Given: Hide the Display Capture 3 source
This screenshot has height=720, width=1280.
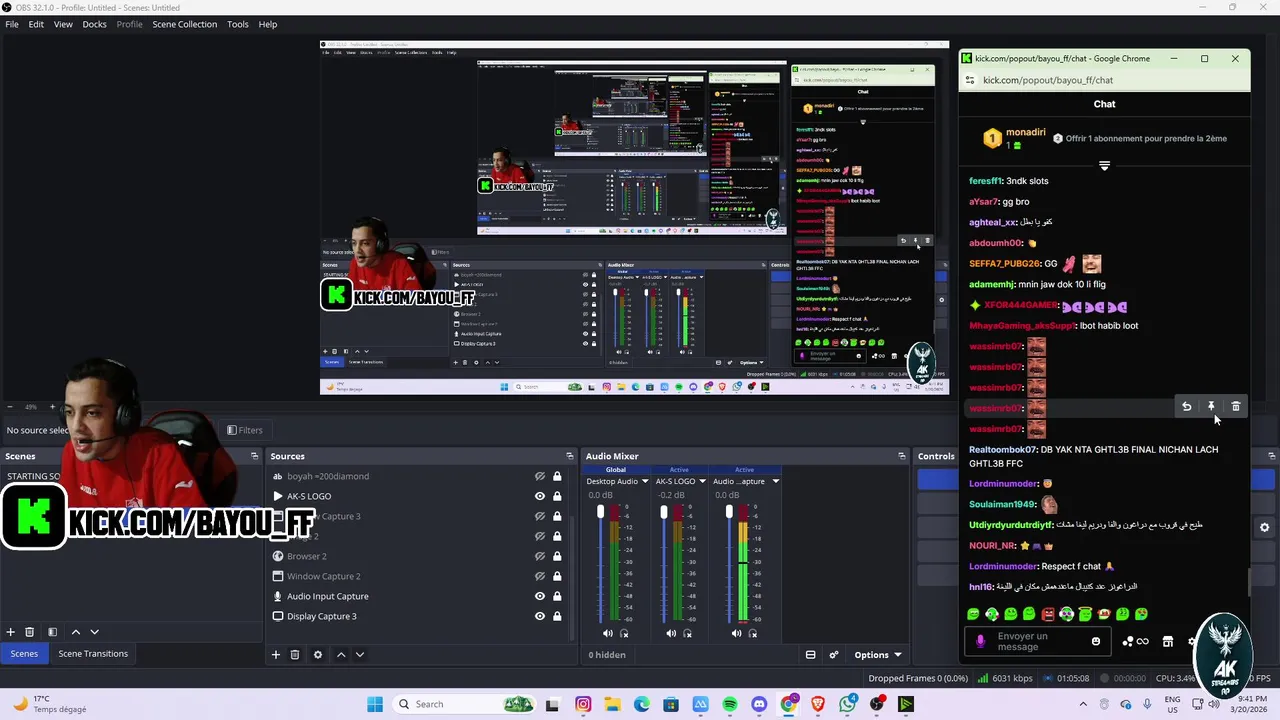Looking at the screenshot, I should [540, 616].
